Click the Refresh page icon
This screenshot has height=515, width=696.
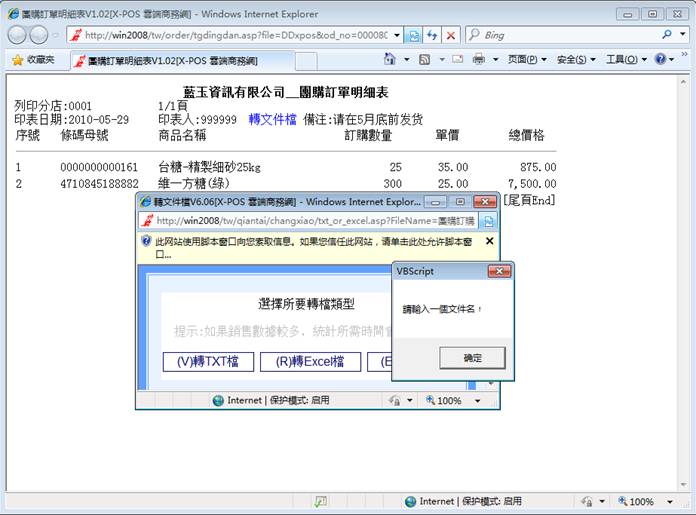tap(432, 35)
